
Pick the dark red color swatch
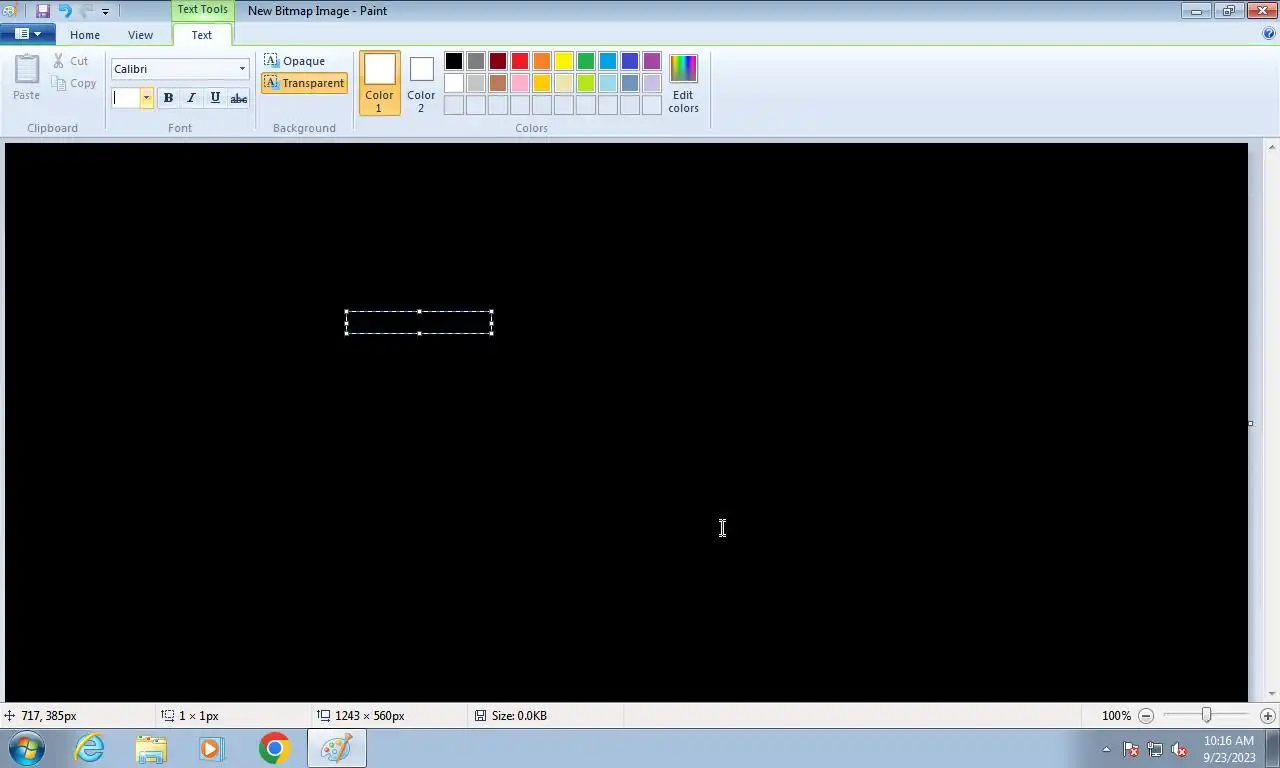pos(498,61)
